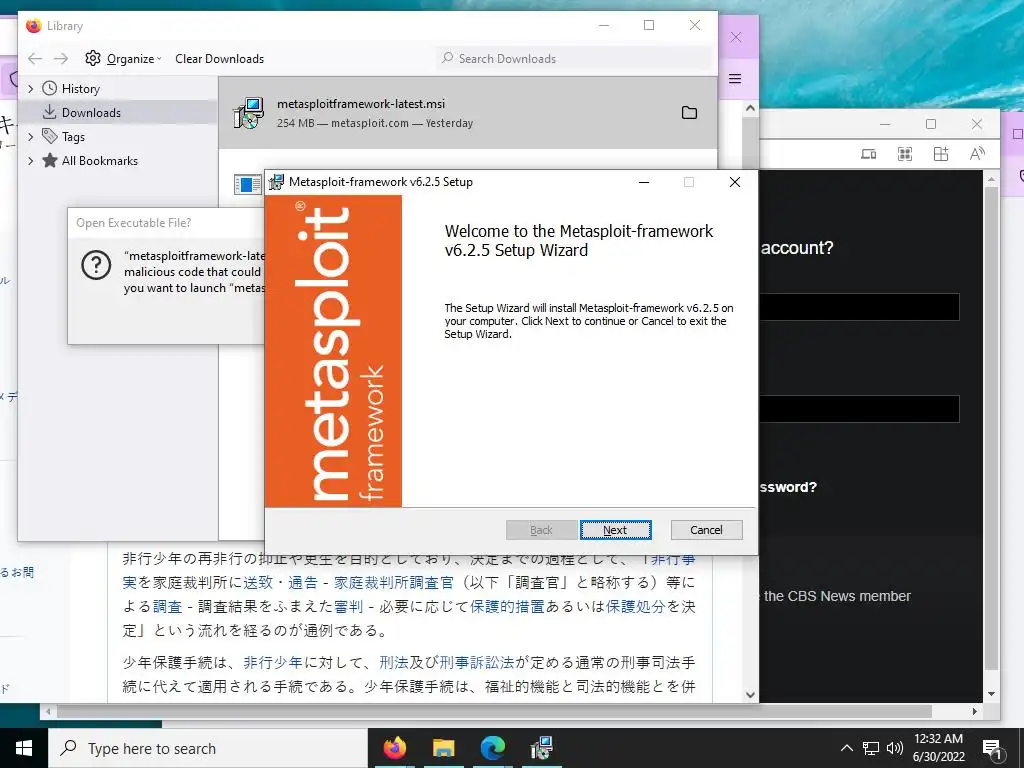Viewport: 1024px width, 768px height.
Task: Click the taskbar search box
Action: point(208,748)
